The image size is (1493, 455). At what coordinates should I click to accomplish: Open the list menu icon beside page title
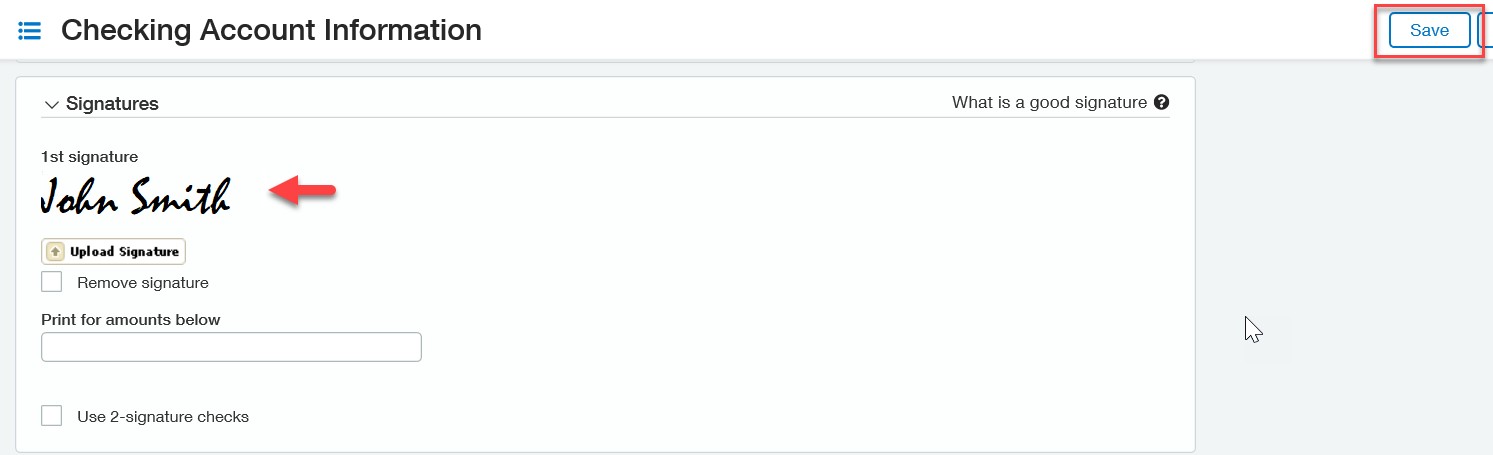pyautogui.click(x=30, y=31)
